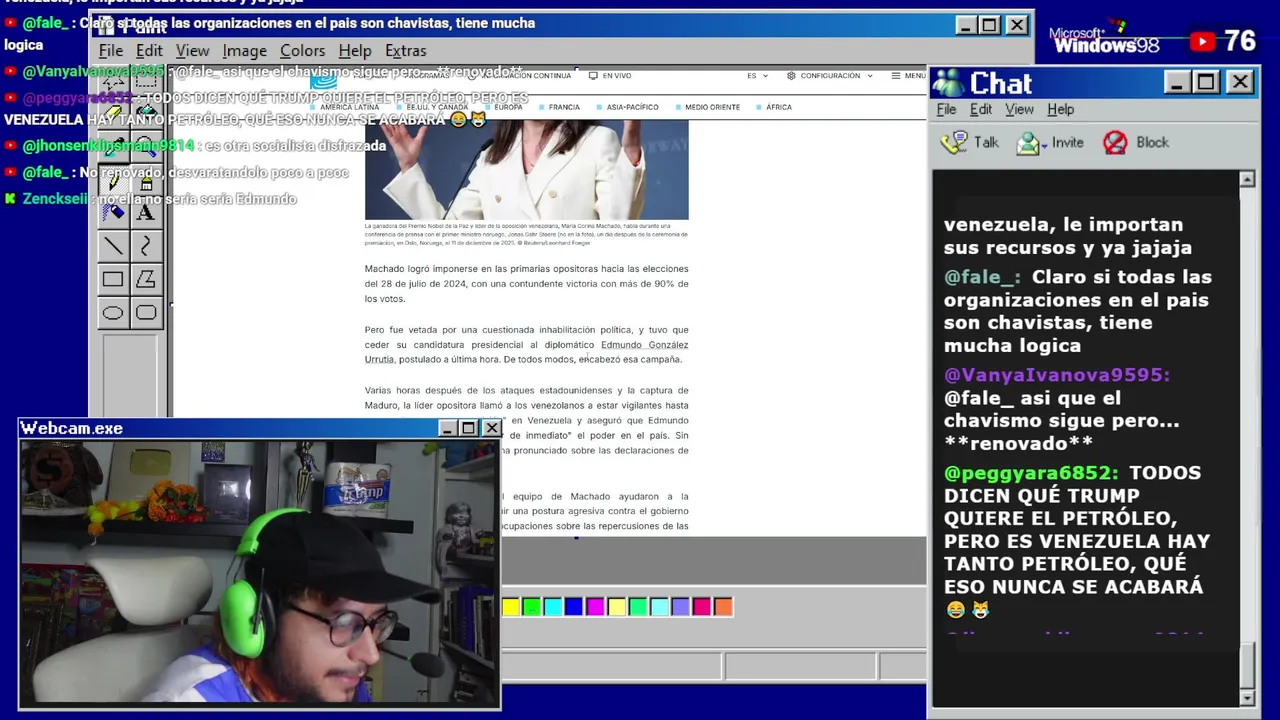The width and height of the screenshot is (1280, 720).
Task: Click the YouTube logo icon
Action: [x=1202, y=41]
